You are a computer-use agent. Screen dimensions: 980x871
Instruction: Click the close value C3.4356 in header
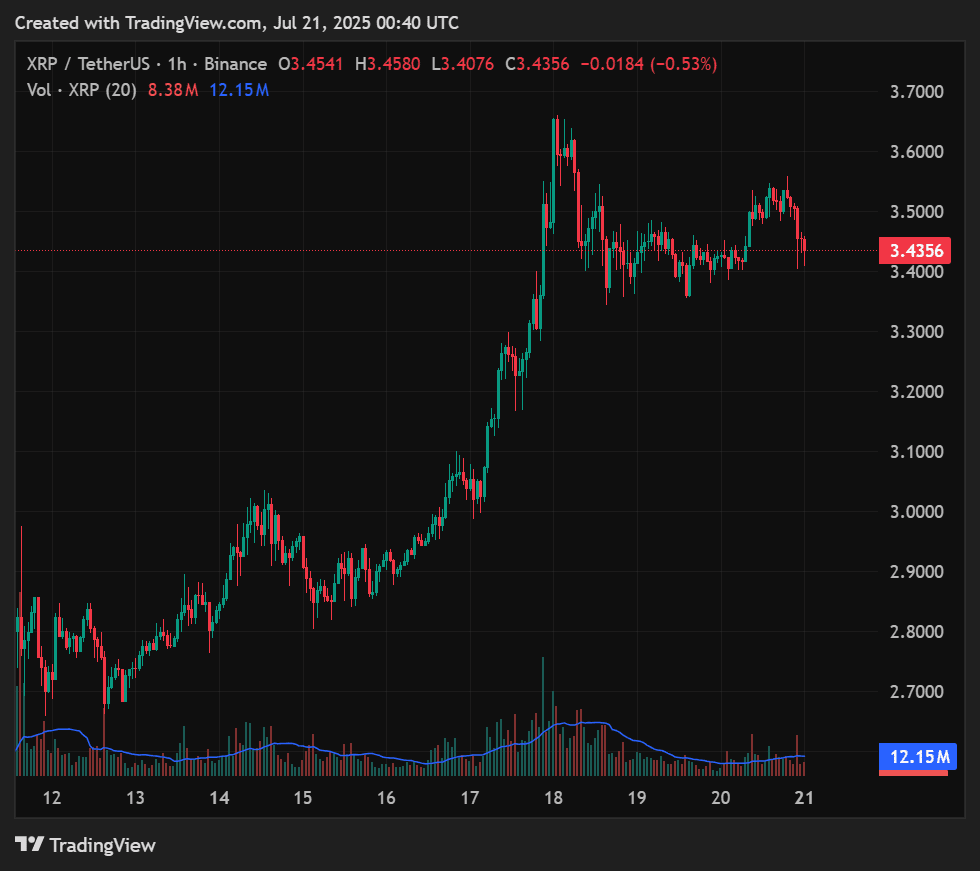[x=537, y=64]
